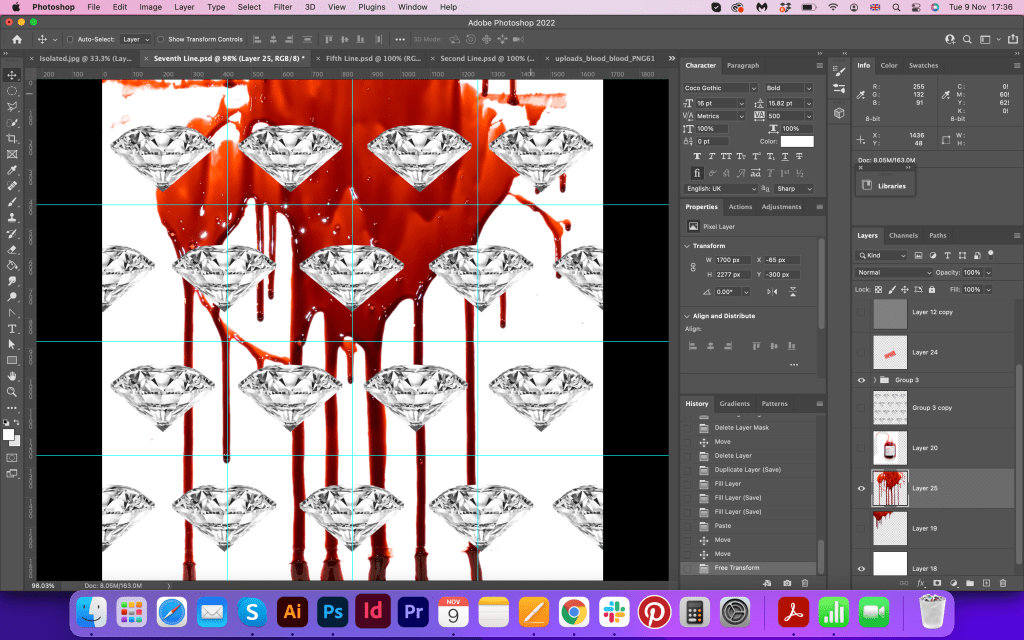Pick the Eyedropper tool
The height and width of the screenshot is (640, 1024).
(12, 170)
